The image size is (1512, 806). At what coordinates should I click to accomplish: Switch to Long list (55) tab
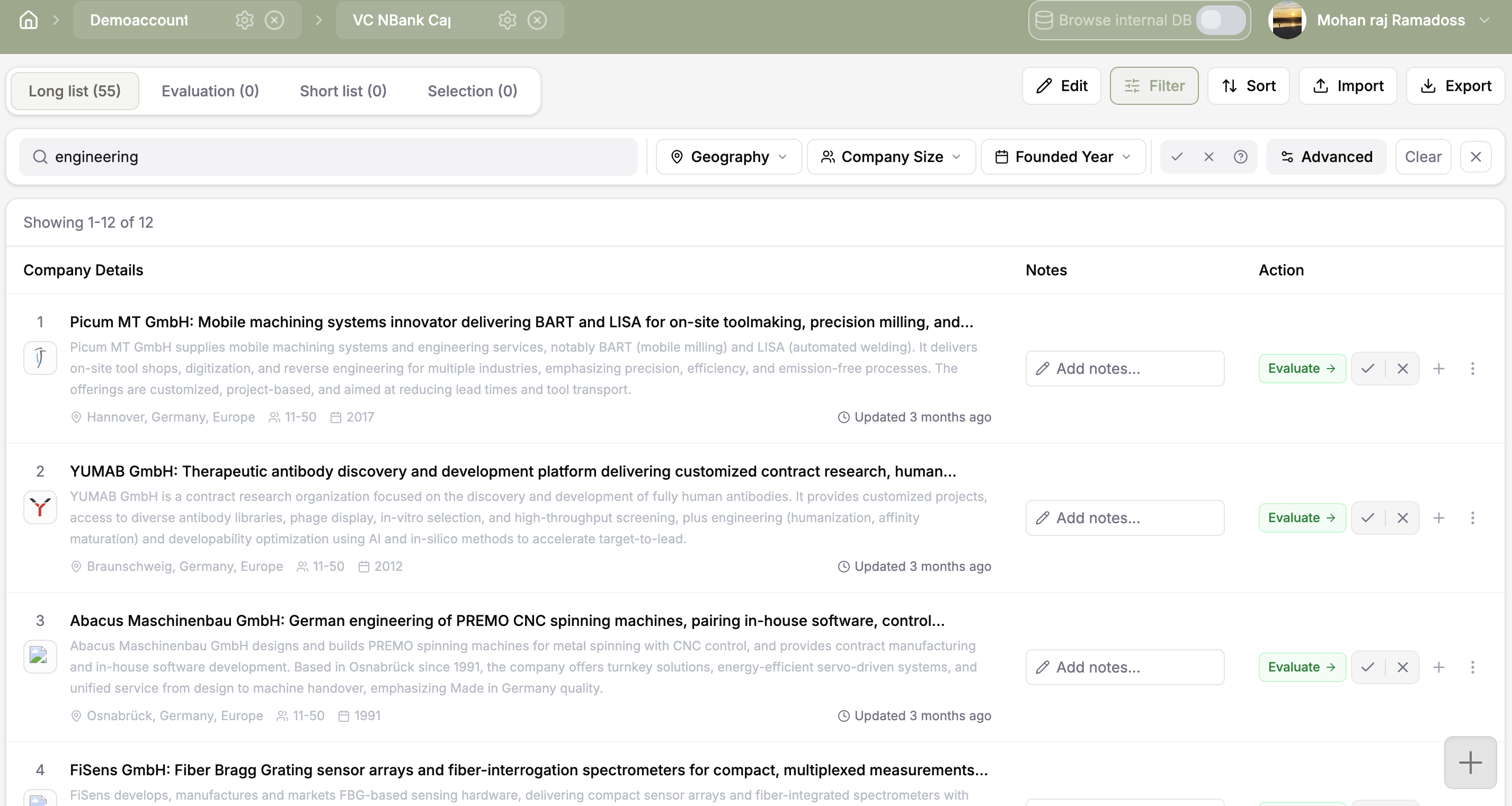tap(75, 91)
